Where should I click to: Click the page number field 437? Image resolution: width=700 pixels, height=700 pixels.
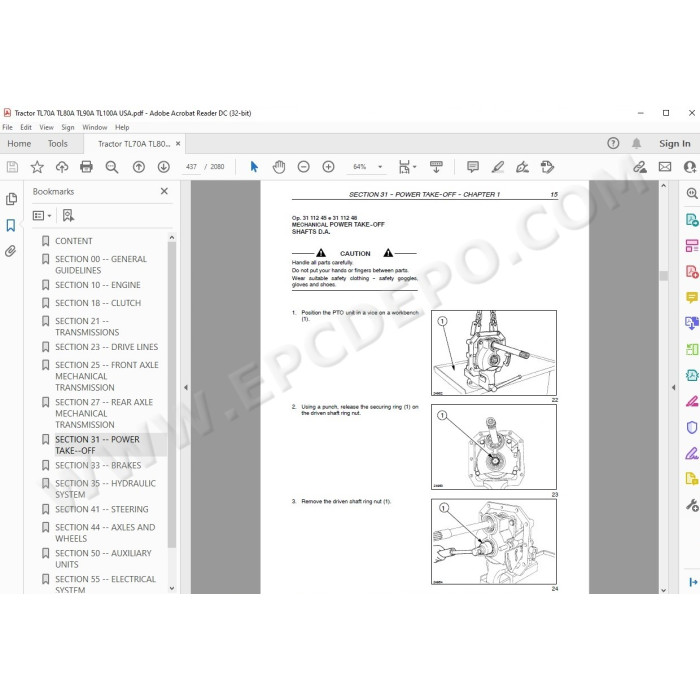pos(192,167)
